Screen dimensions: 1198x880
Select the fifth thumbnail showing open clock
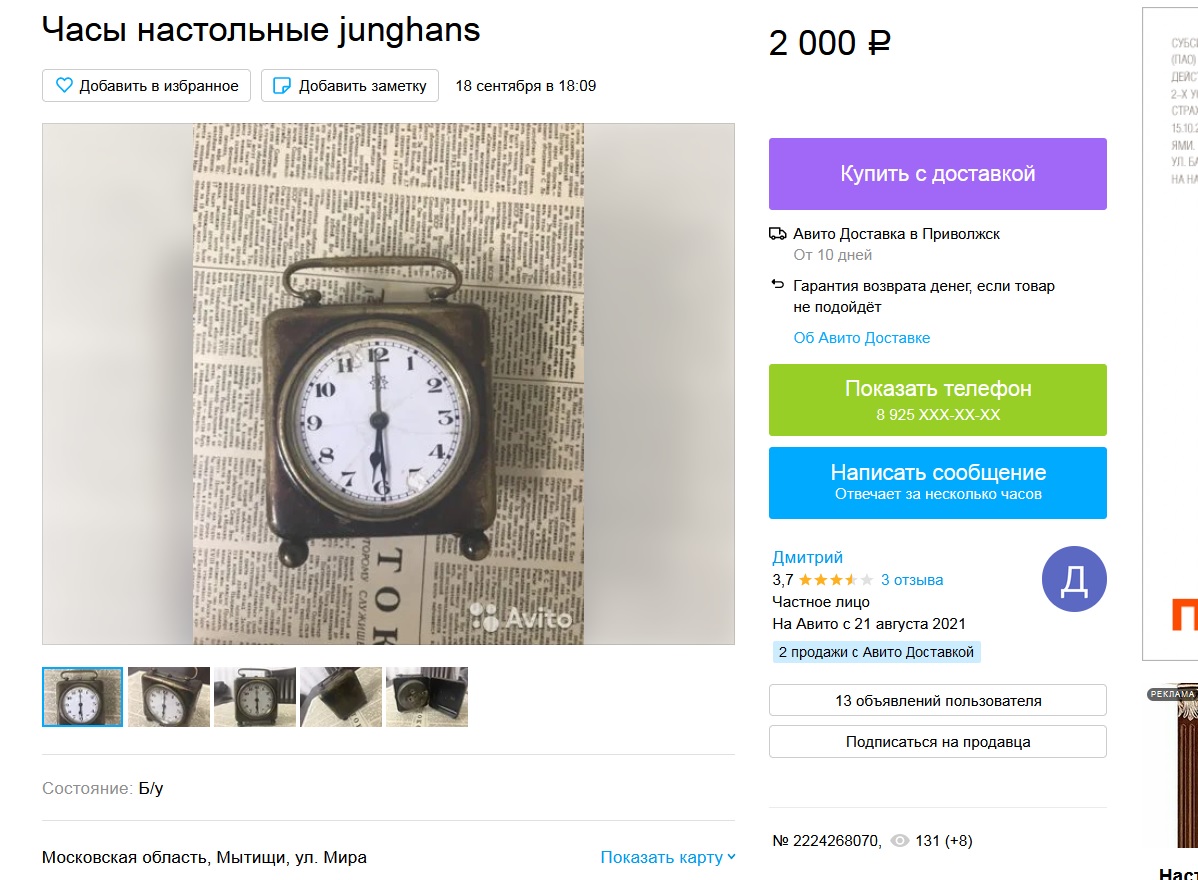(x=427, y=697)
